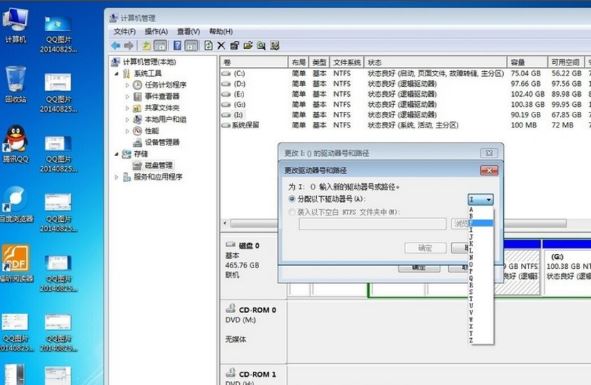Expand the 服务和应用程序 node arrow
Viewport: 591px width, 385px height.
pyautogui.click(x=116, y=177)
